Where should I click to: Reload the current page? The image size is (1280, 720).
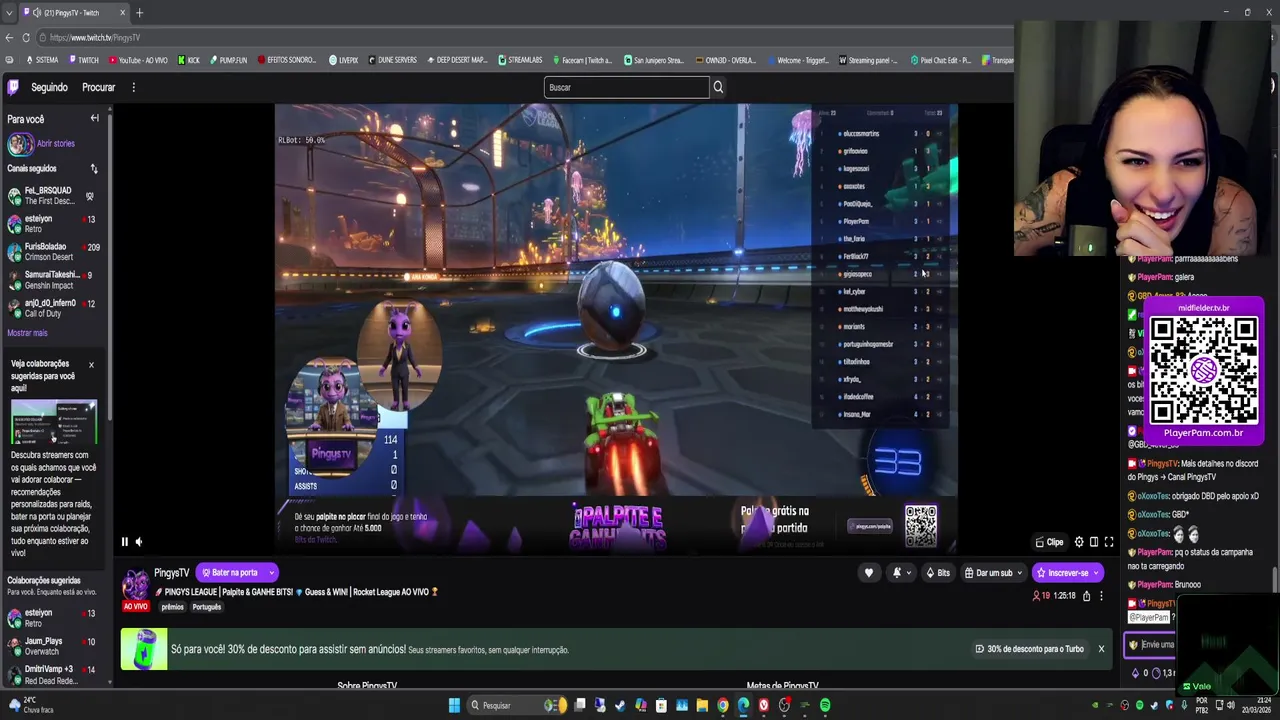tap(26, 38)
